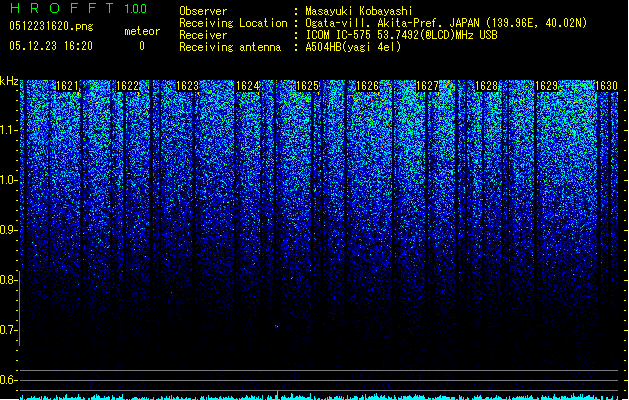Click the 0.8 frequency axis label
Screen dimensions: 629x400
pyautogui.click(x=8, y=280)
